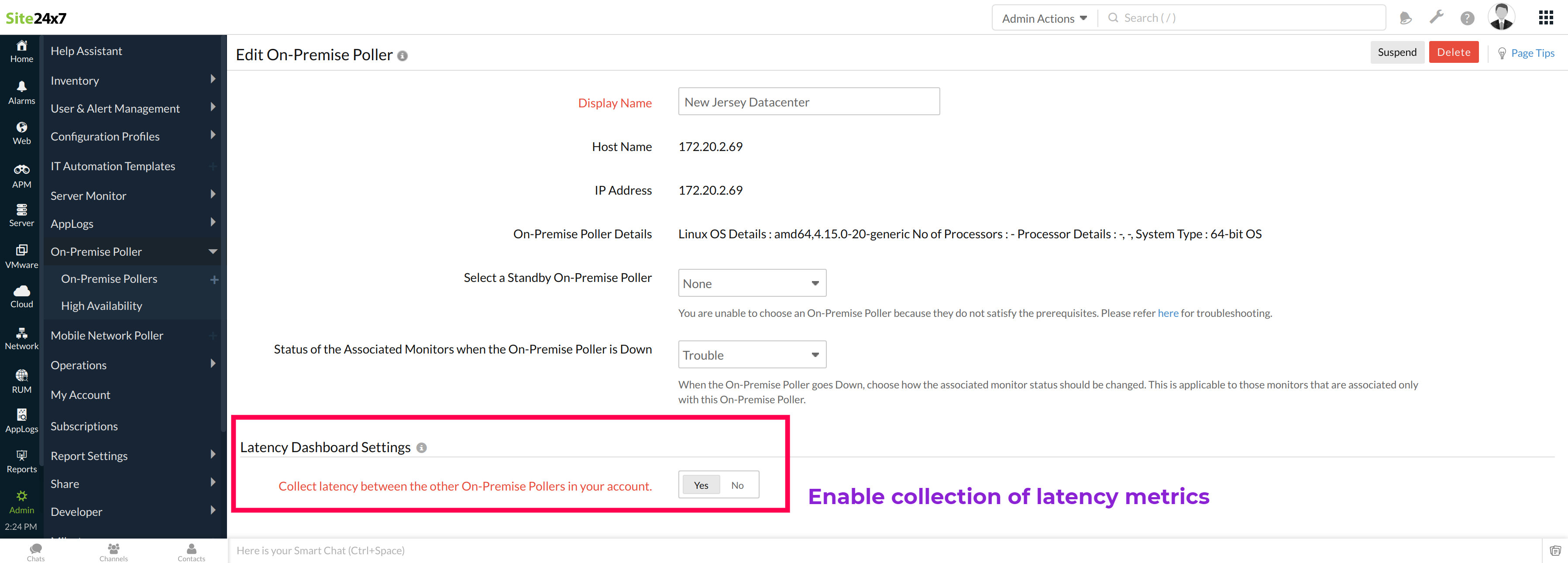The image size is (1568, 563).
Task: Collapse the On-Premise Poller menu
Action: click(x=96, y=251)
